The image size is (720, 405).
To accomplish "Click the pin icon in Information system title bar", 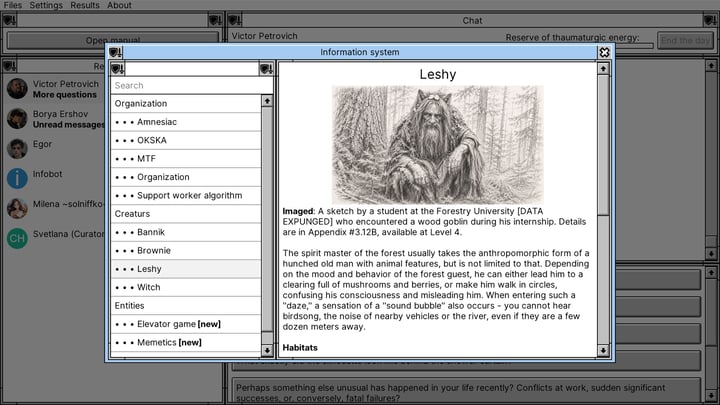I will pos(115,52).
